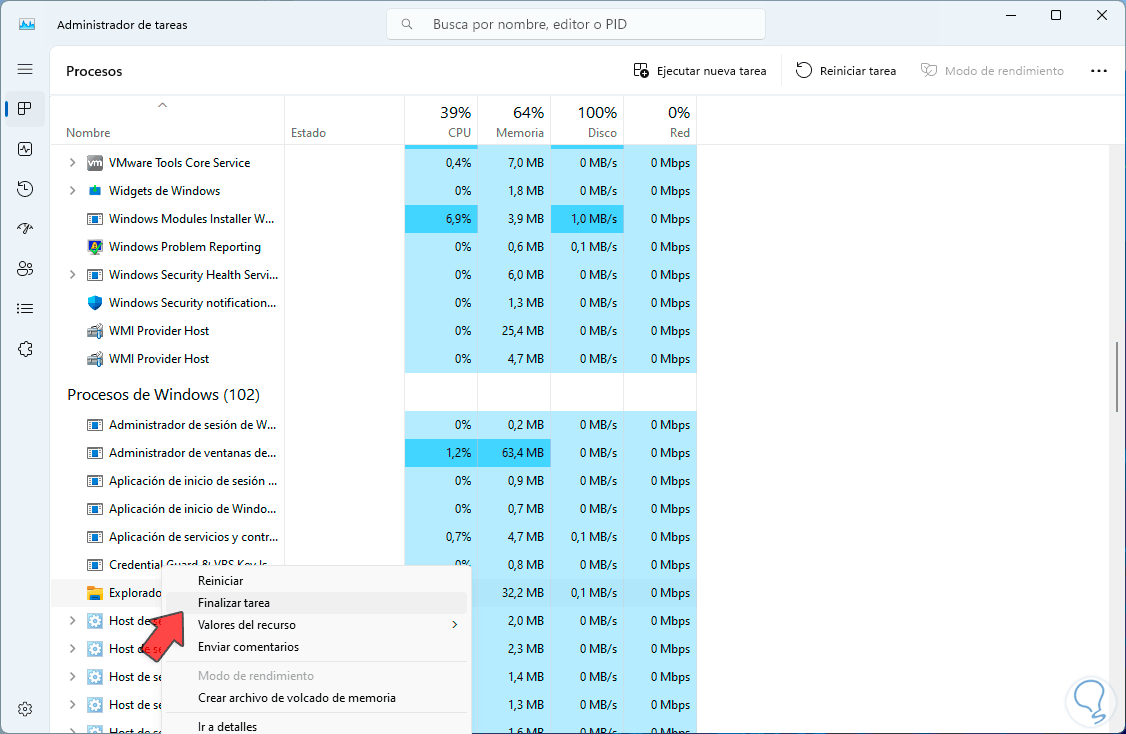Open the Performance page in sidebar
This screenshot has width=1126, height=734.
click(25, 149)
